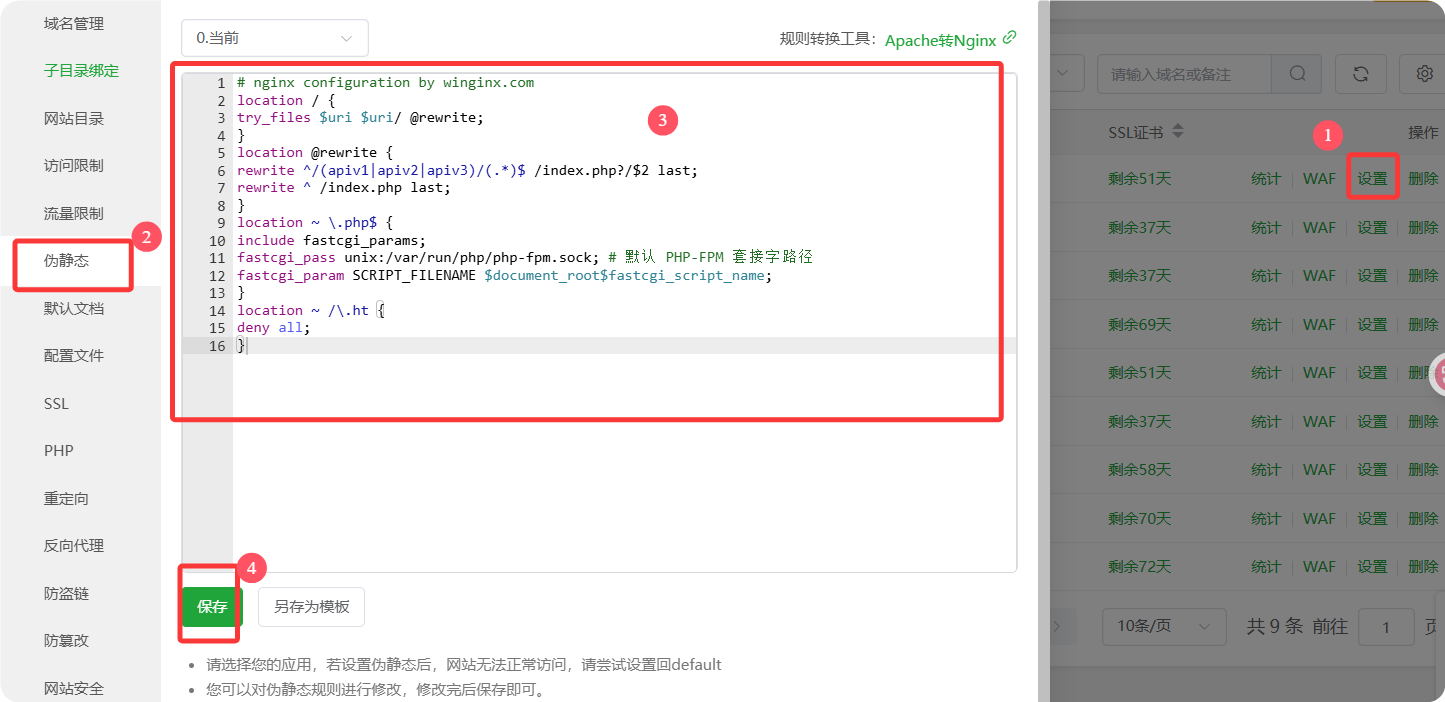Click the green 保存 button
The width and height of the screenshot is (1445, 702).
(x=212, y=606)
